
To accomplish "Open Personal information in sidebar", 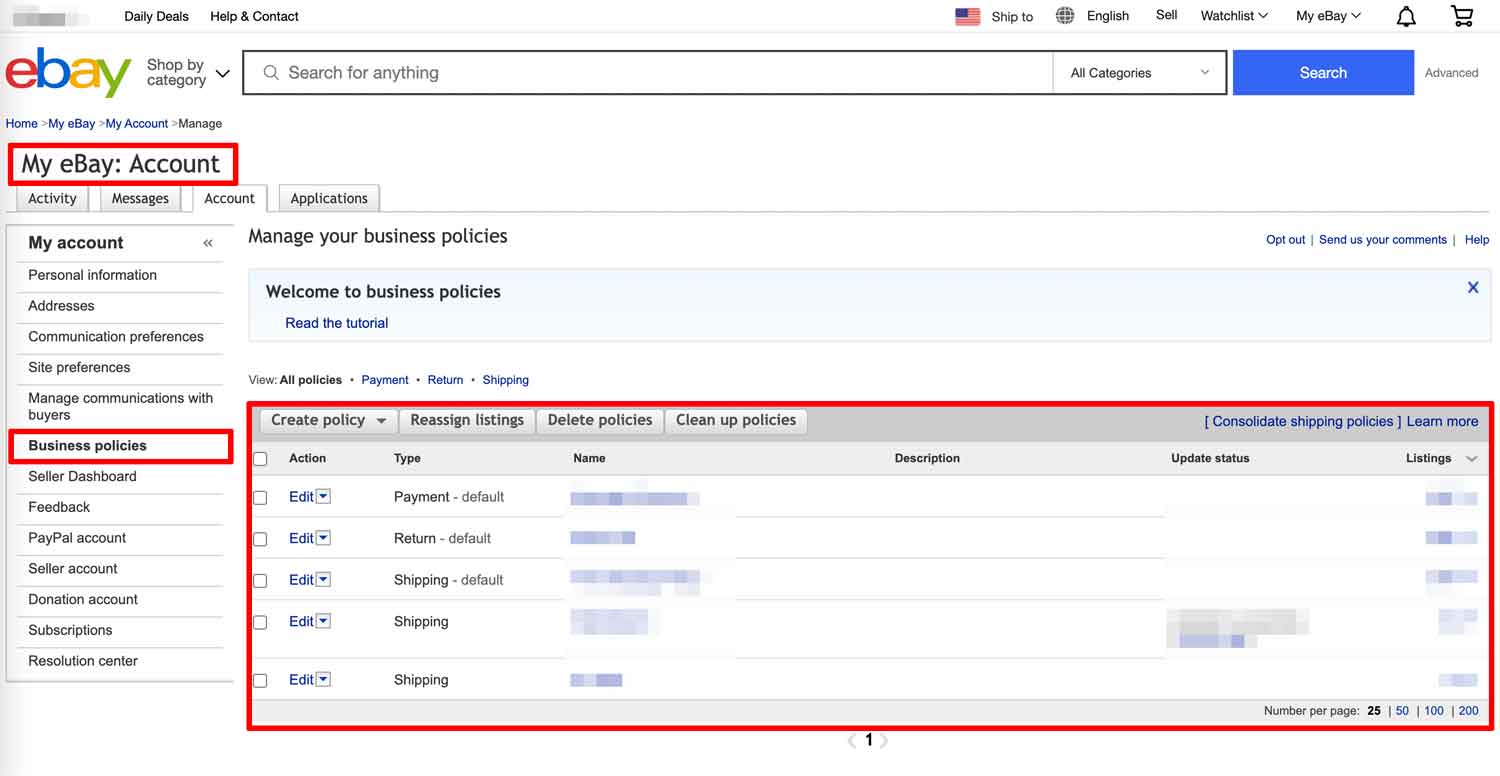I will click(x=92, y=275).
